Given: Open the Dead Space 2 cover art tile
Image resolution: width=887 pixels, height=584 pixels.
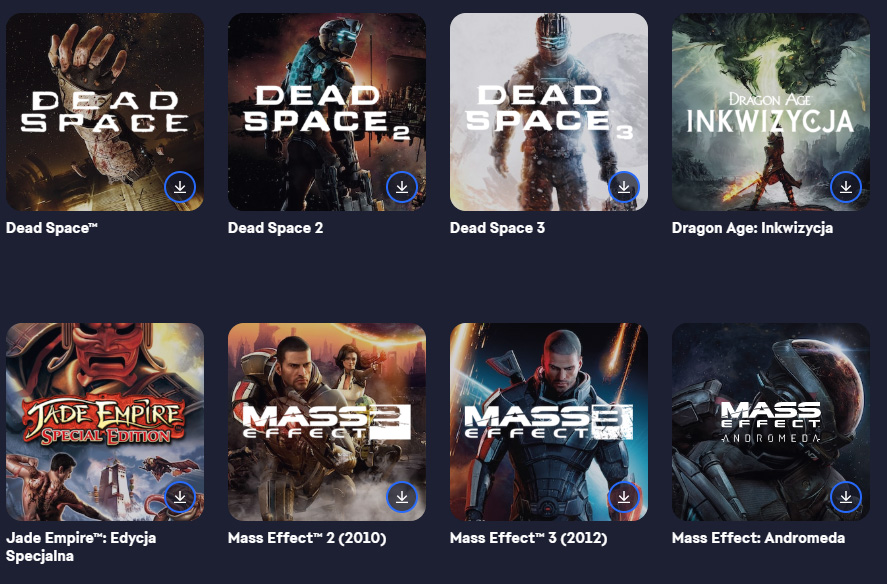Looking at the screenshot, I should pyautogui.click(x=327, y=112).
